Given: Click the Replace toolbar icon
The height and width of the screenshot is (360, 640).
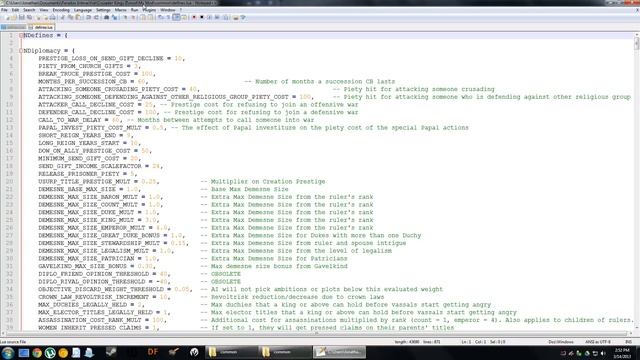Looking at the screenshot, I should (115, 18).
